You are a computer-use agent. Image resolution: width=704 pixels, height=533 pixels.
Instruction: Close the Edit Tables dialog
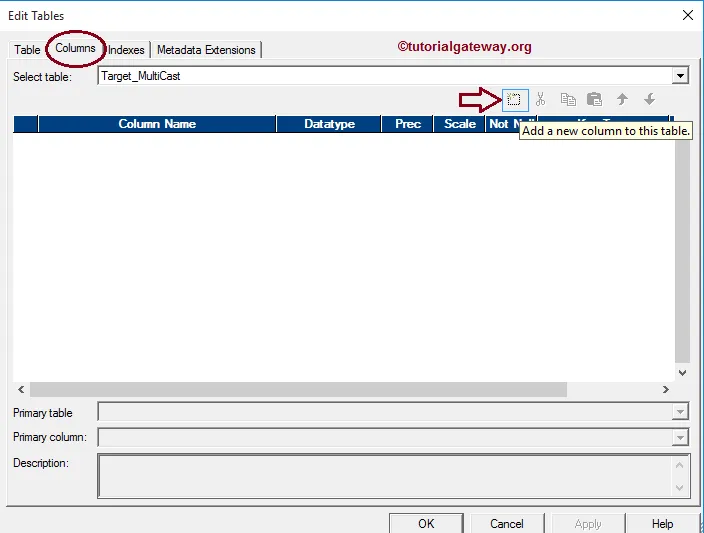click(687, 15)
